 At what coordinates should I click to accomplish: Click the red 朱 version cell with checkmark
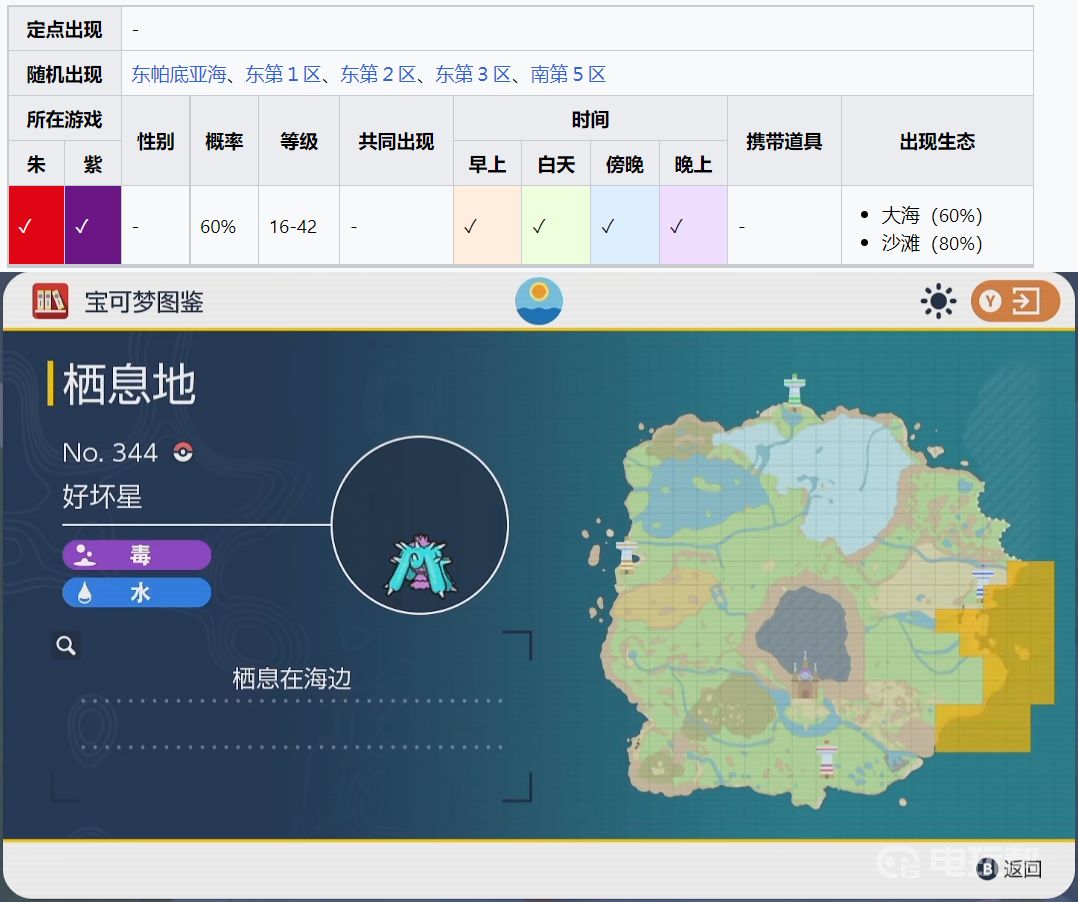click(x=36, y=225)
